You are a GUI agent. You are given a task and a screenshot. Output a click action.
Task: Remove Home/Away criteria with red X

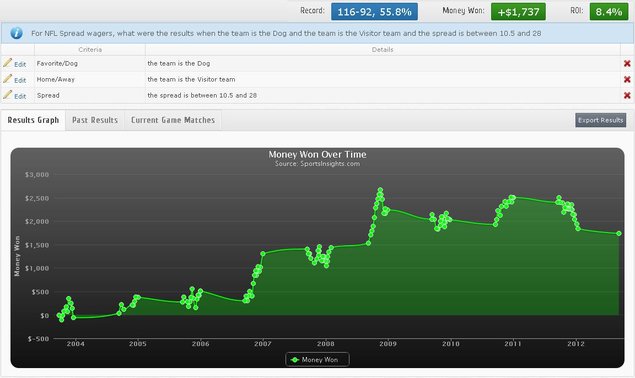627,79
